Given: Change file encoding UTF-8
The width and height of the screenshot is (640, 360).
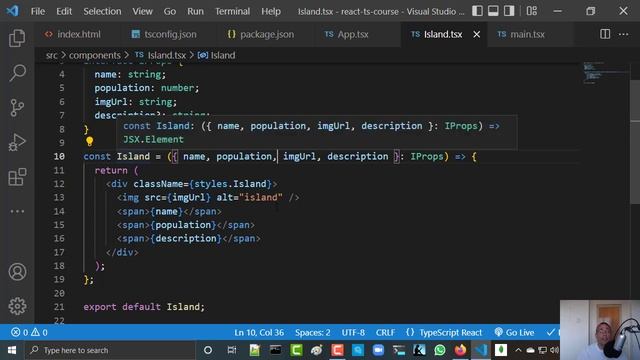Looking at the screenshot, I should (353, 333).
